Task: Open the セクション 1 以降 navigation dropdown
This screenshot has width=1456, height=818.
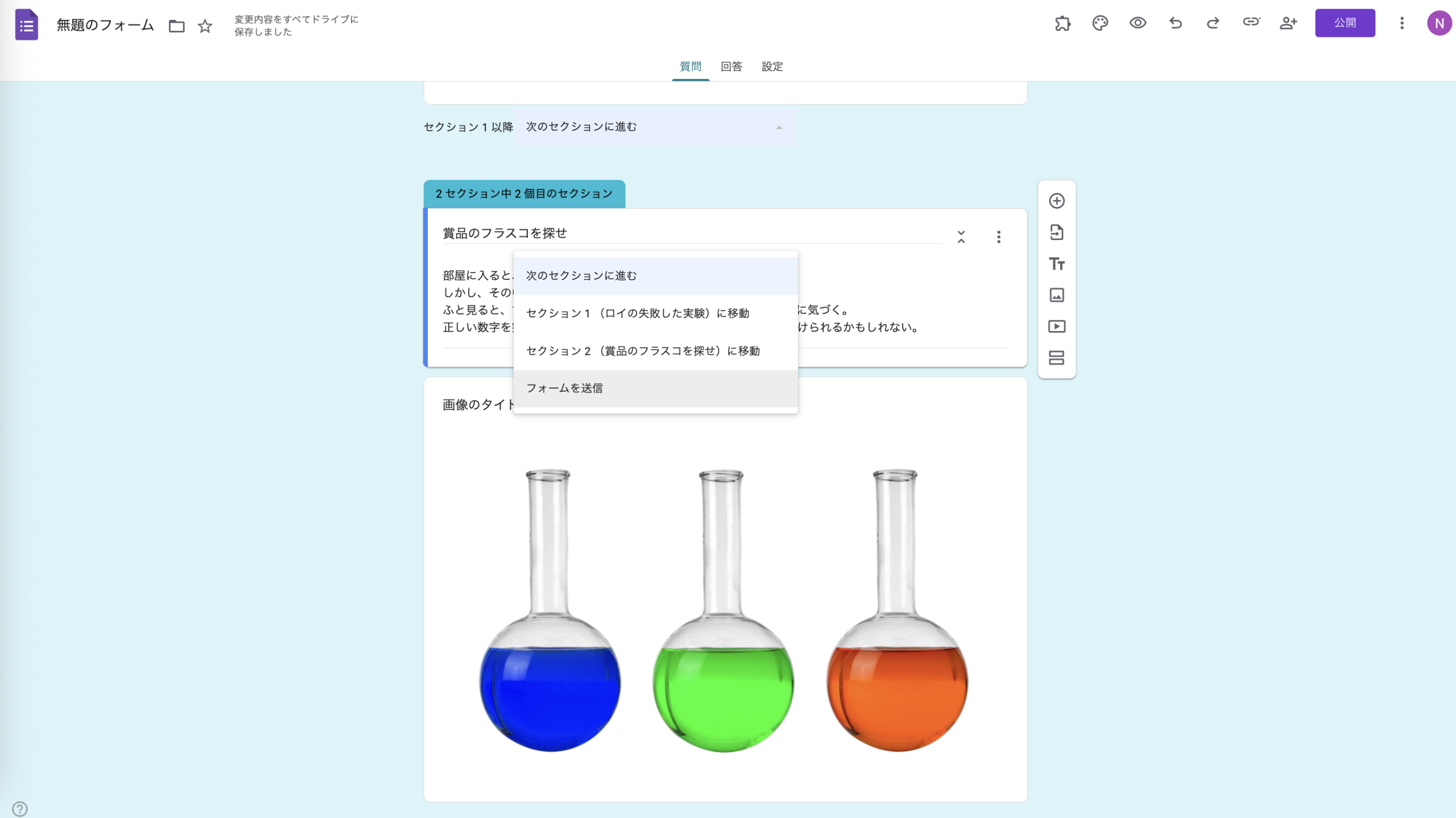Action: pos(654,127)
